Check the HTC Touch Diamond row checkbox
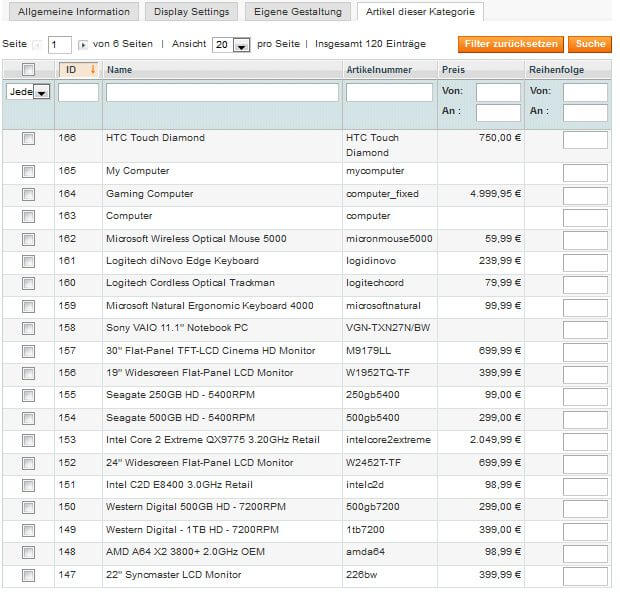Viewport: 620px width, 593px height. click(28, 138)
